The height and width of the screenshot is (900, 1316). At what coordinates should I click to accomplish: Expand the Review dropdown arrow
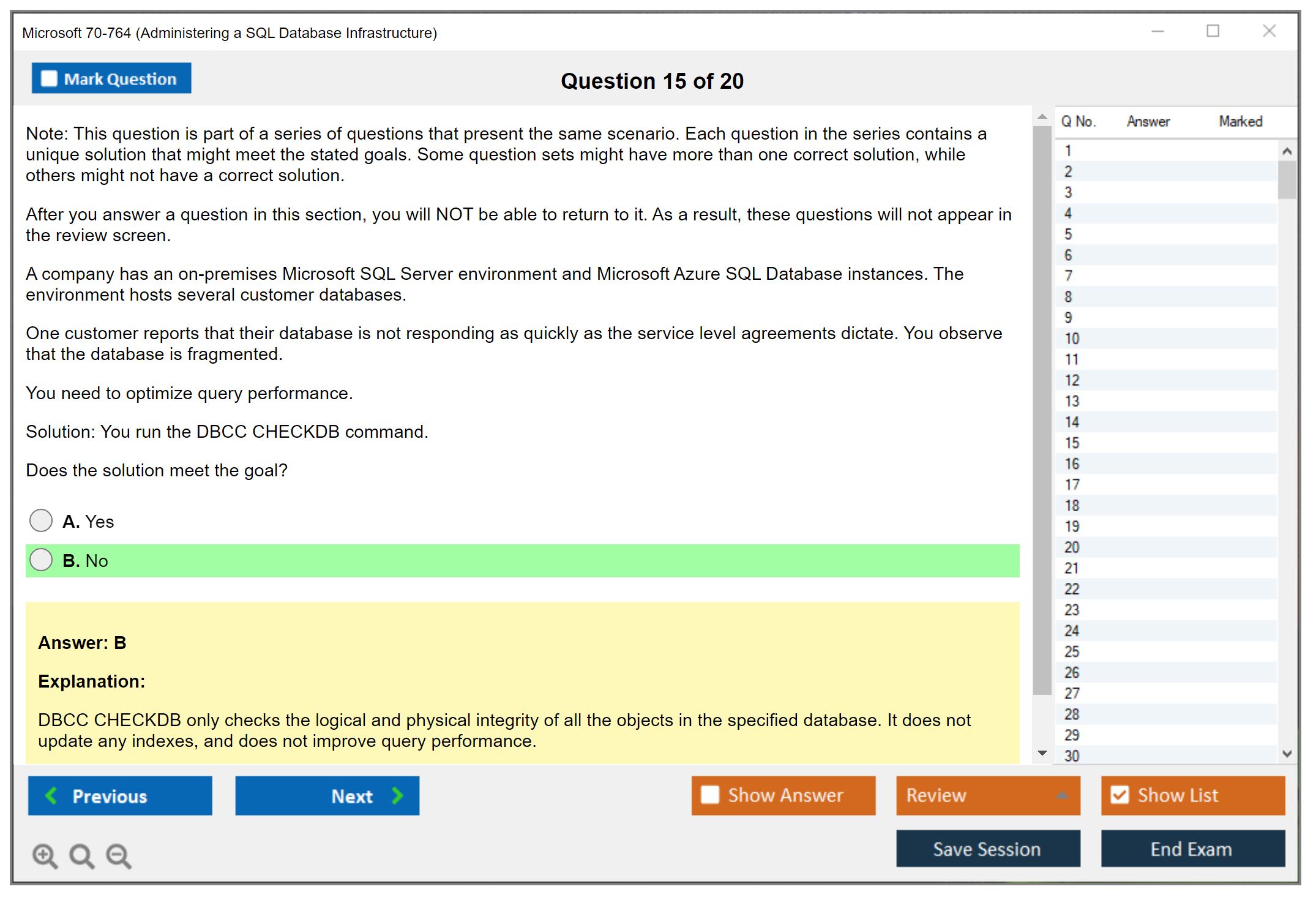1062,795
